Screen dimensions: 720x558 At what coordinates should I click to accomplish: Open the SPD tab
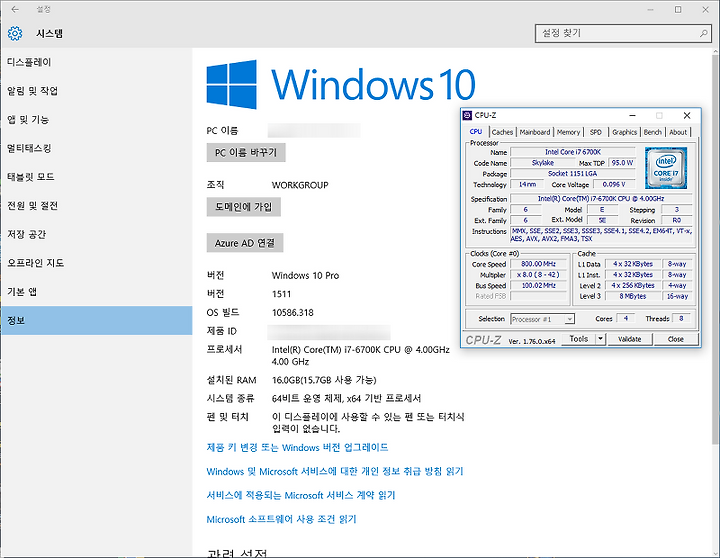point(596,132)
